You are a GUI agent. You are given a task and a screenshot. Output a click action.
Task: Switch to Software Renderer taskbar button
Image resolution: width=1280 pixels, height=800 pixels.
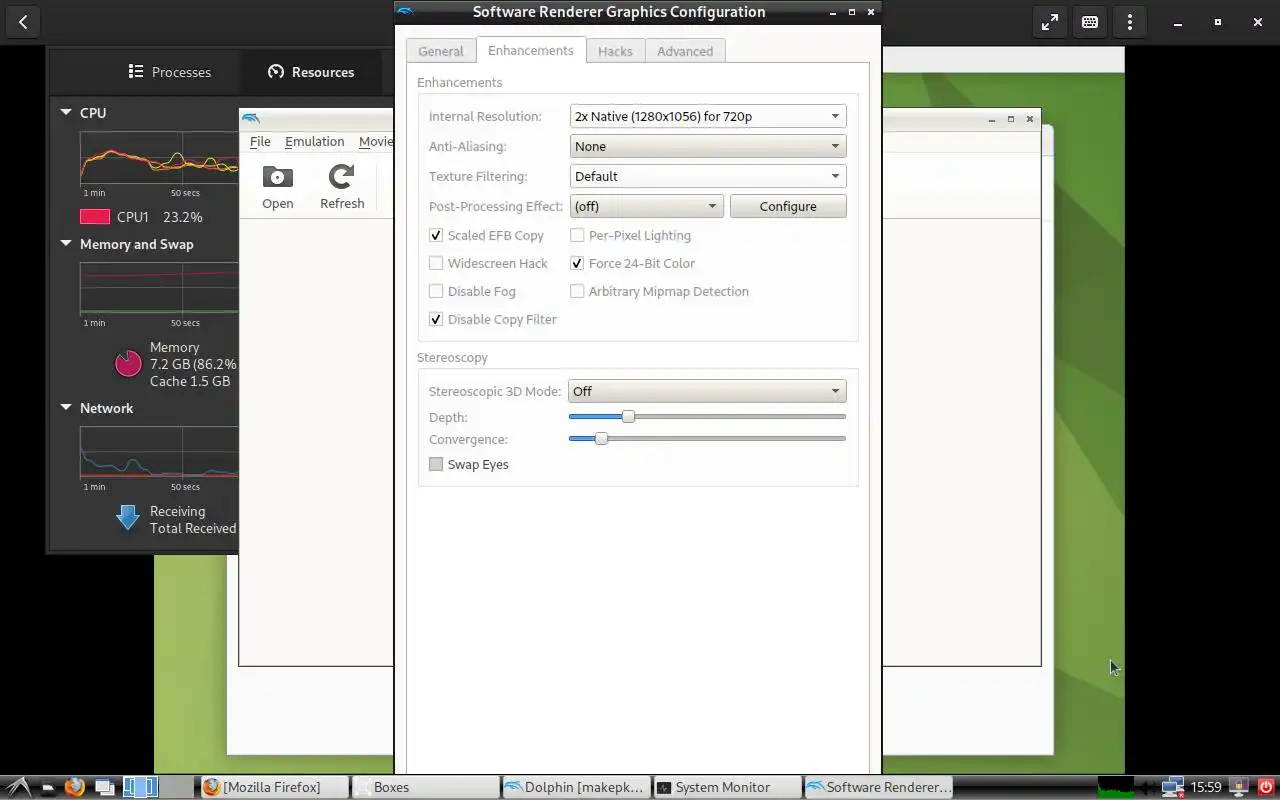[878, 787]
